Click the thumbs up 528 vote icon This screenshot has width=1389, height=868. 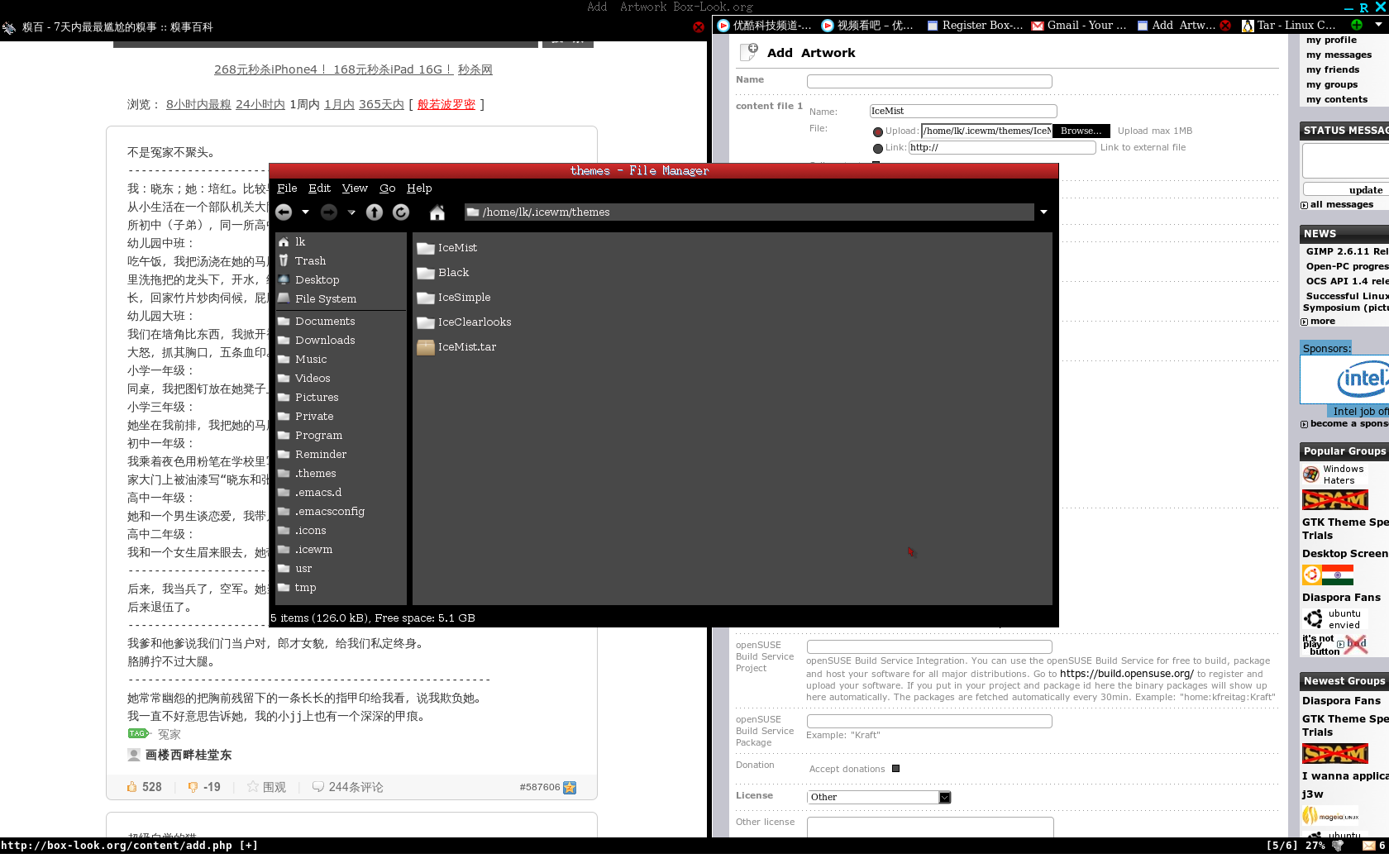131,787
